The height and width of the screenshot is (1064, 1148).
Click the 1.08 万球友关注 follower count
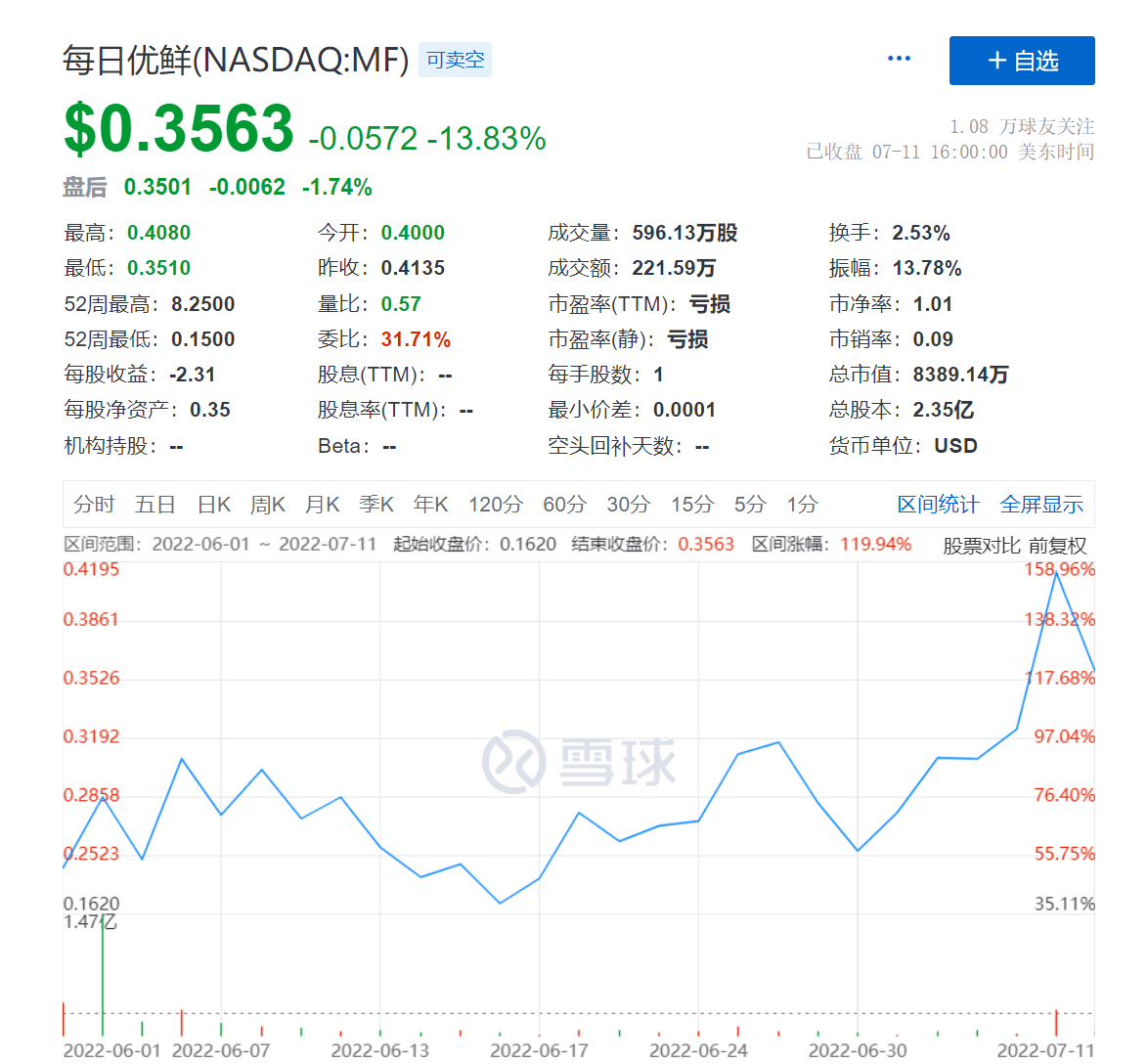point(1022,127)
